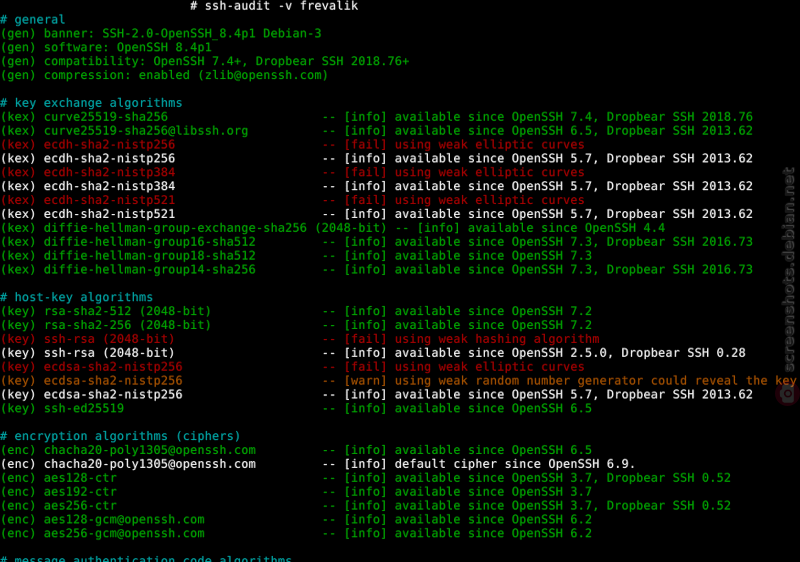Select the 'aes128-gcm@openssh.com' cipher name

124,520
